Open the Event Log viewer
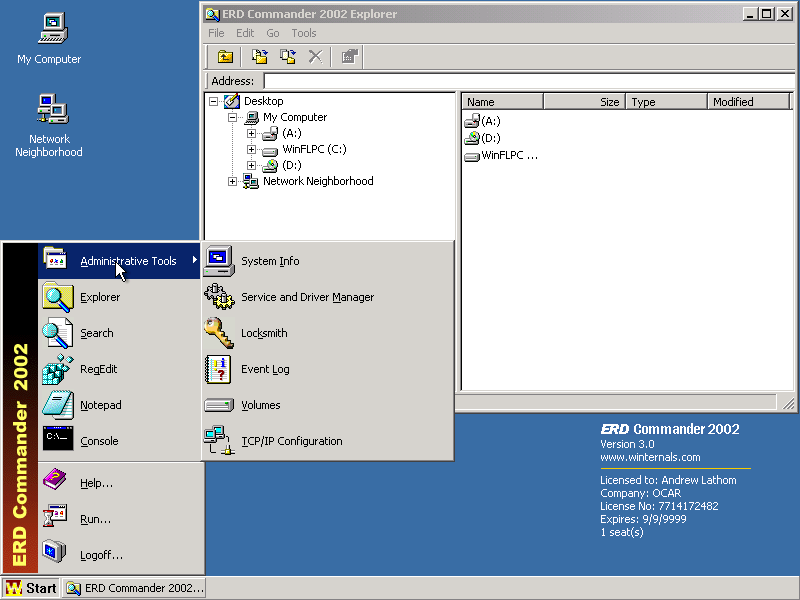 [x=328, y=369]
